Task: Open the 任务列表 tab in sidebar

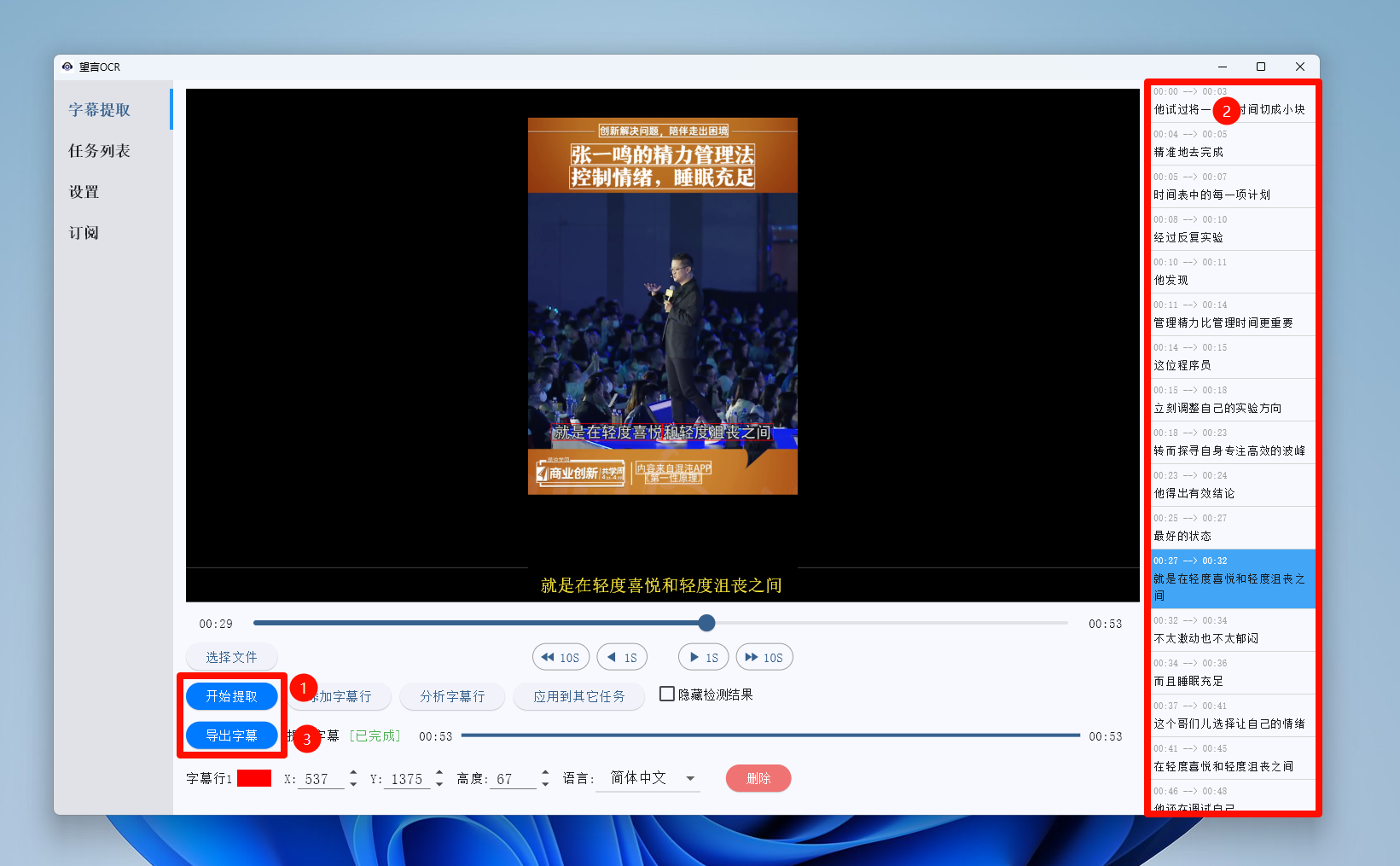Action: (x=99, y=151)
